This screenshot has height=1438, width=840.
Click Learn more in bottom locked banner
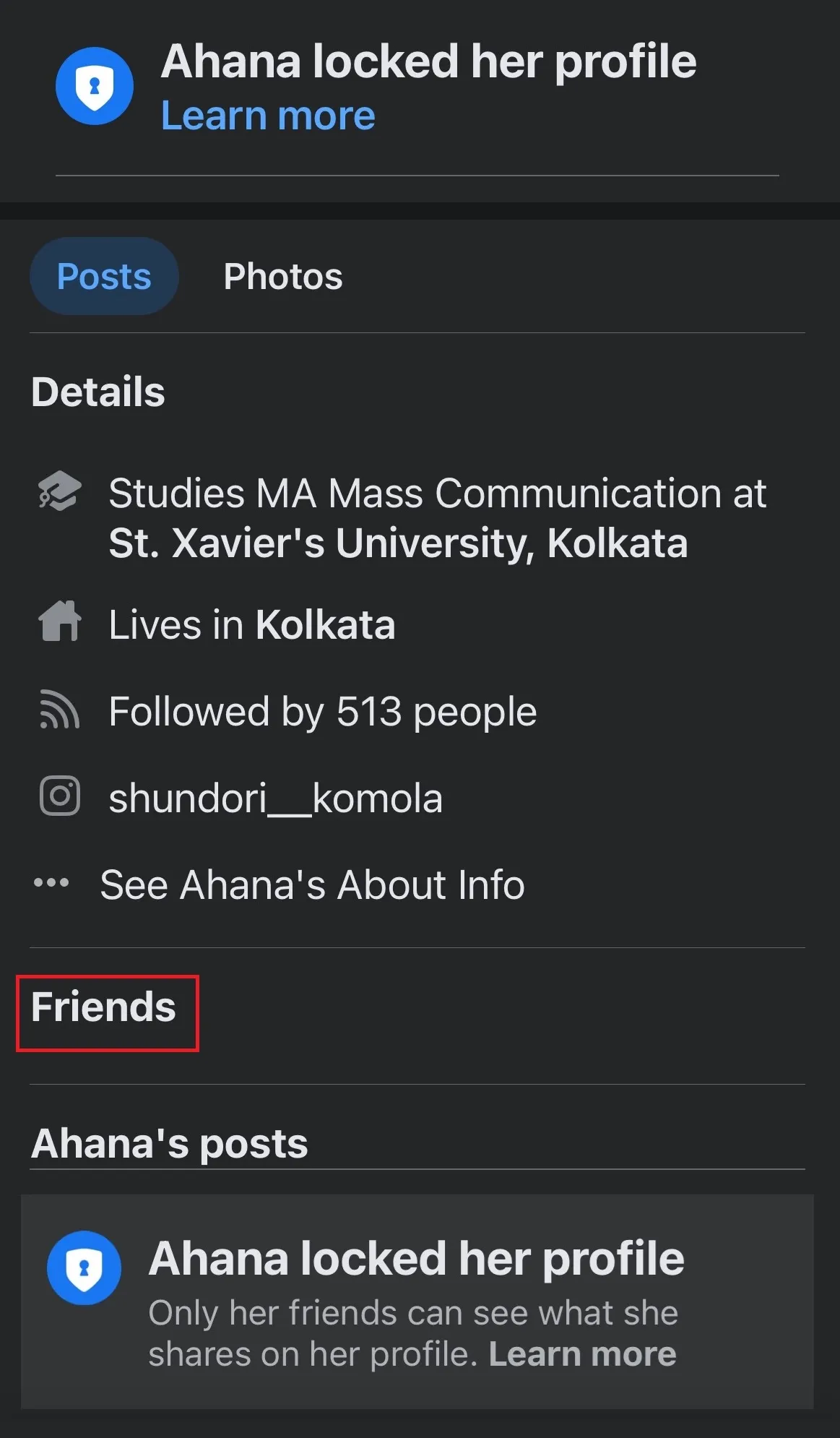tap(582, 1354)
